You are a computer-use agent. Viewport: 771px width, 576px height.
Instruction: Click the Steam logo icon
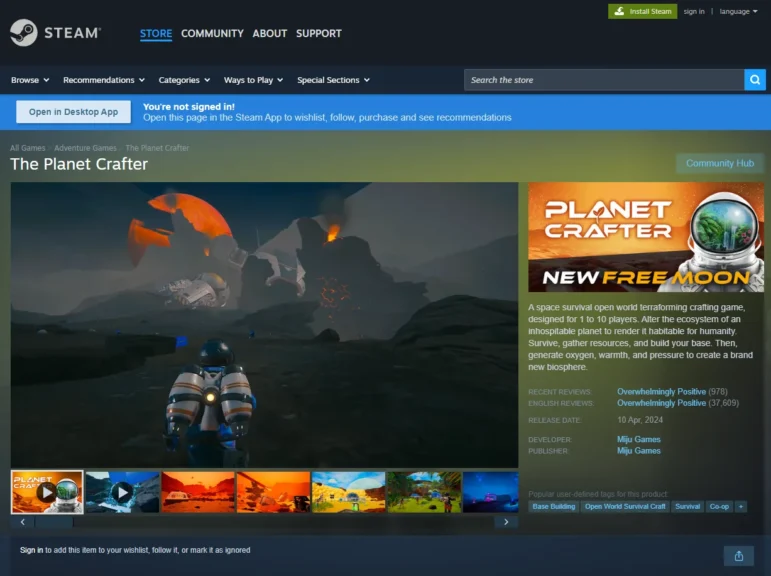[24, 32]
